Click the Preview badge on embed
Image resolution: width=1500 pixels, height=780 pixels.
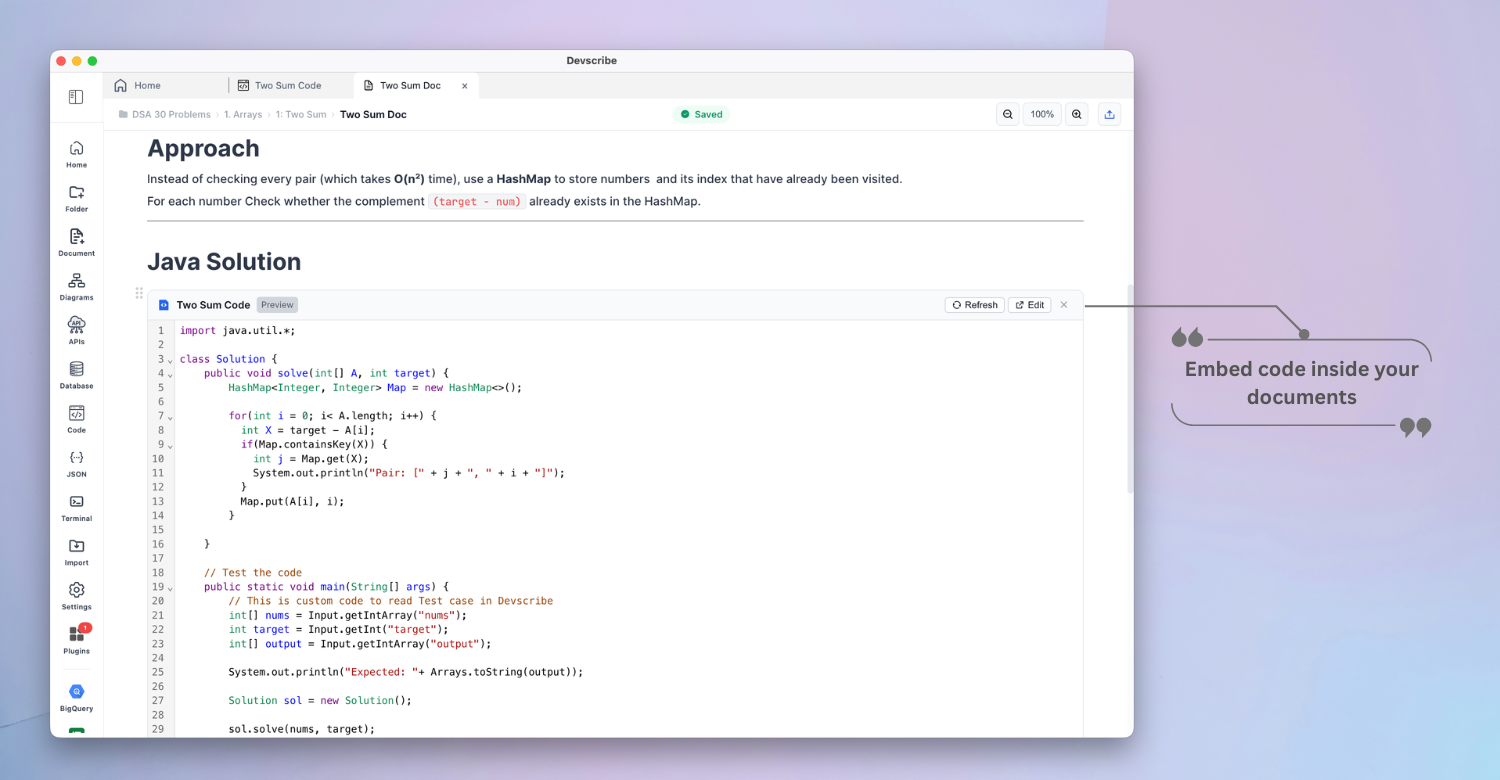coord(277,305)
